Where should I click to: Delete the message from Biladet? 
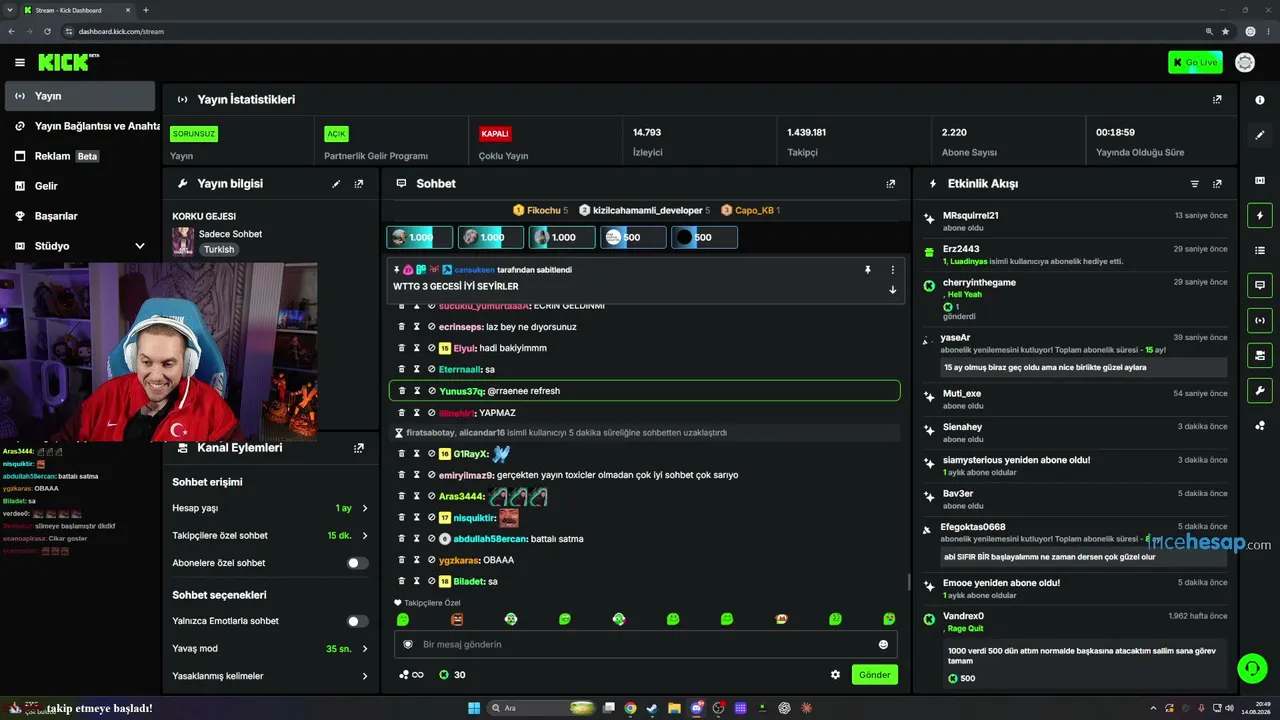pos(402,581)
